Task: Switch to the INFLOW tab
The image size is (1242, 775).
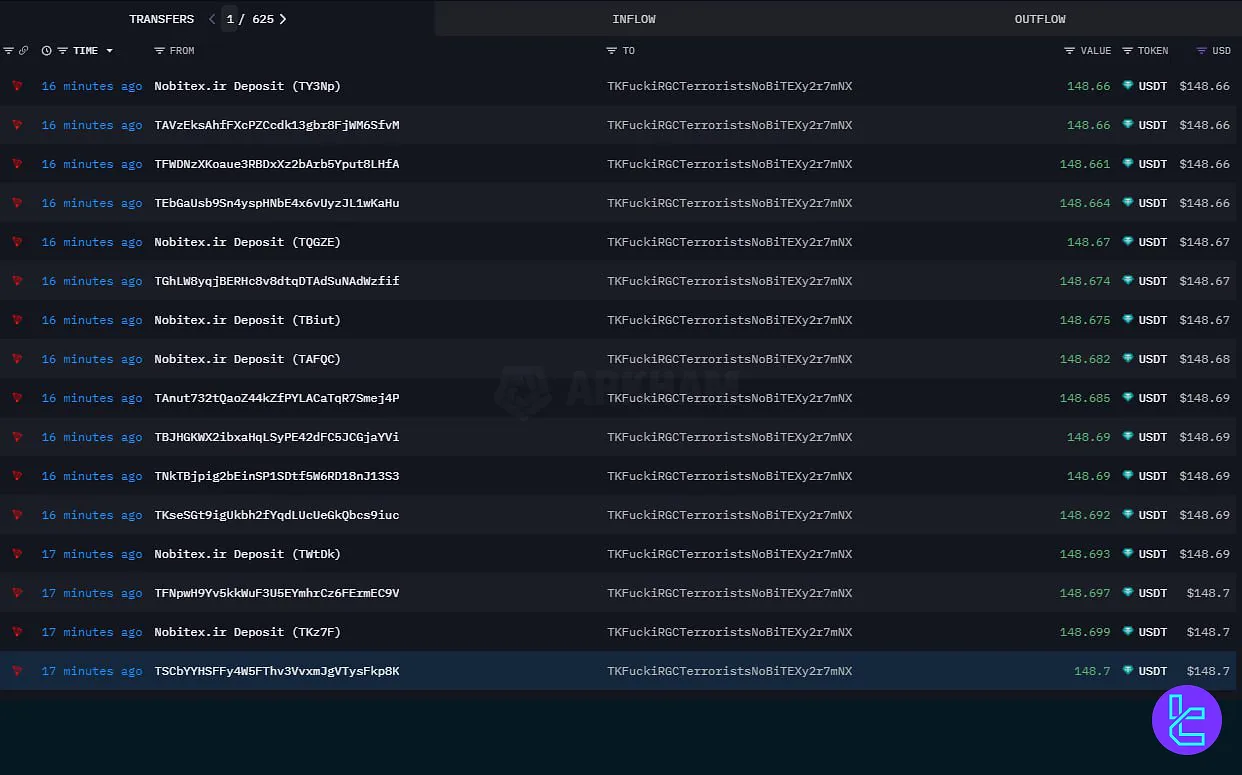Action: coord(634,19)
